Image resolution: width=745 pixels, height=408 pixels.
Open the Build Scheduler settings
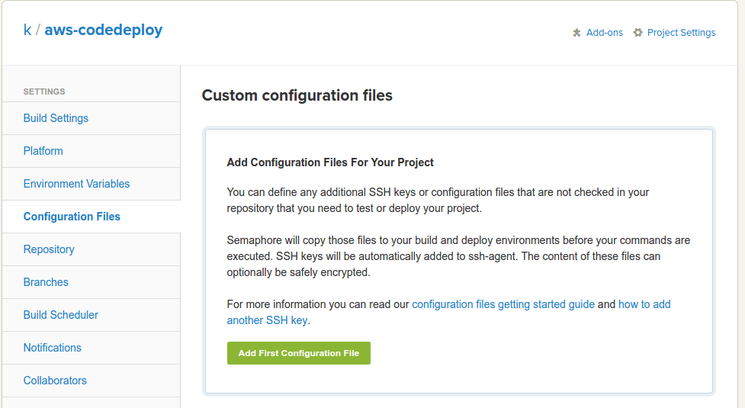[x=61, y=315]
